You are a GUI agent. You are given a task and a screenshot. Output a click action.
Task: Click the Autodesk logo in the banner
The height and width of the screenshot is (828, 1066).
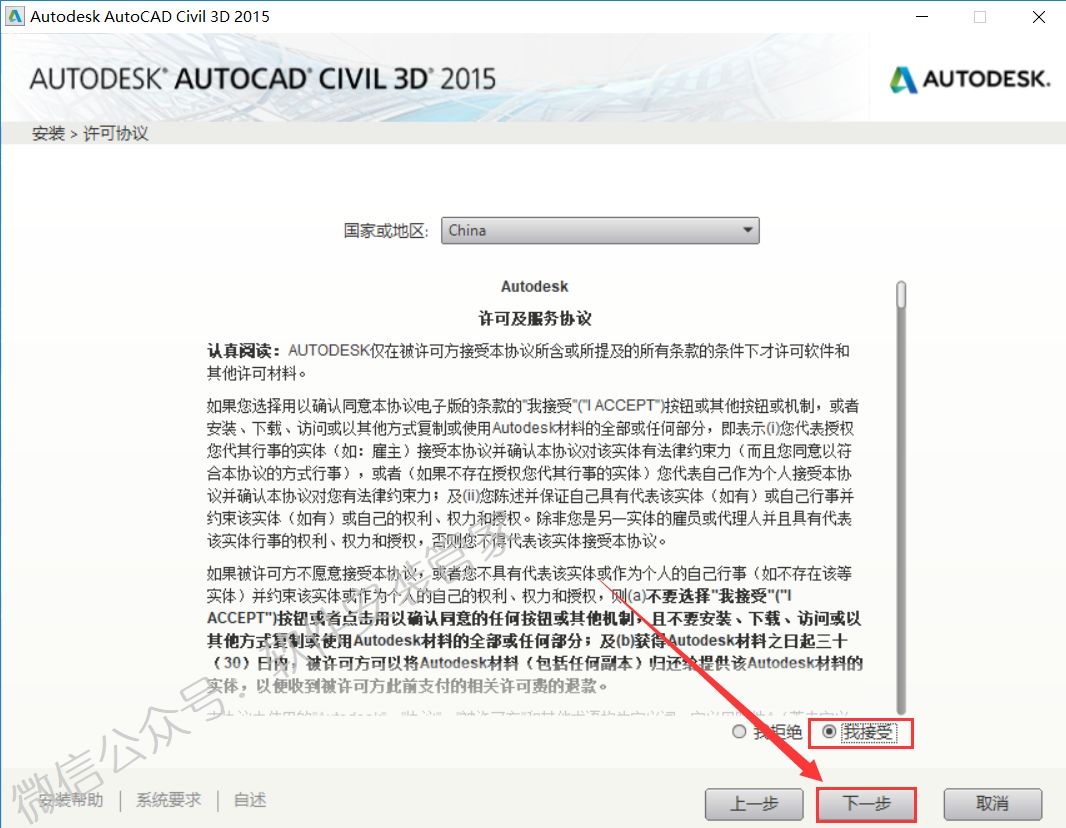point(970,80)
